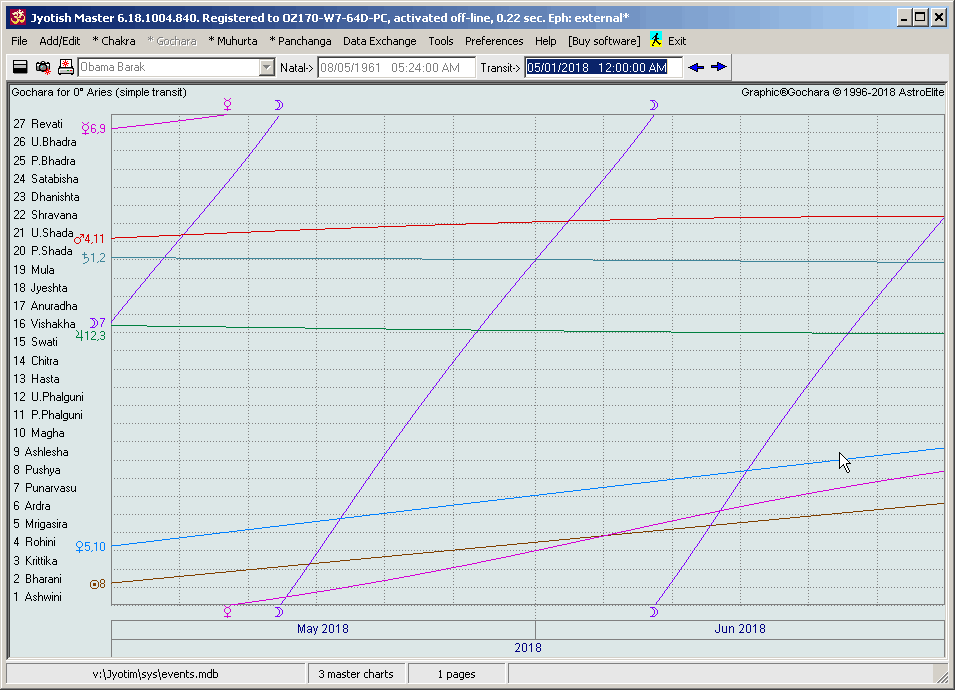Click the Natal date input field
The width and height of the screenshot is (955, 690).
(x=394, y=67)
